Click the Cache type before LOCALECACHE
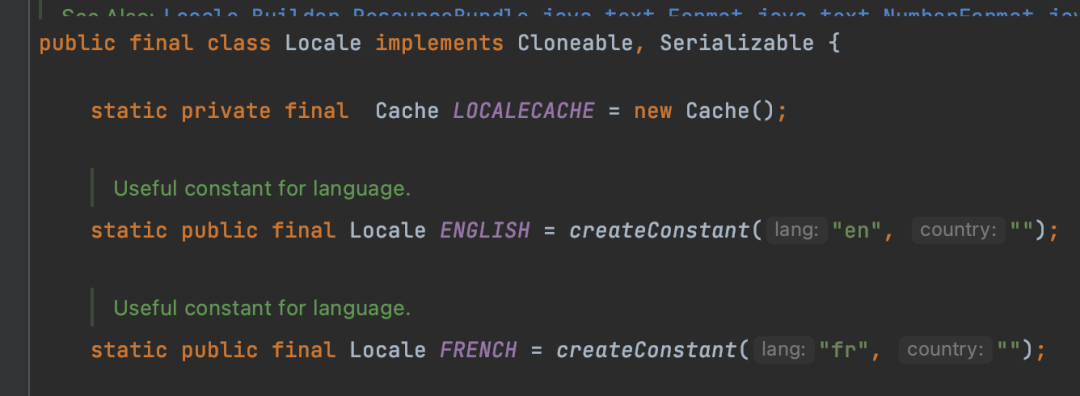 407,111
